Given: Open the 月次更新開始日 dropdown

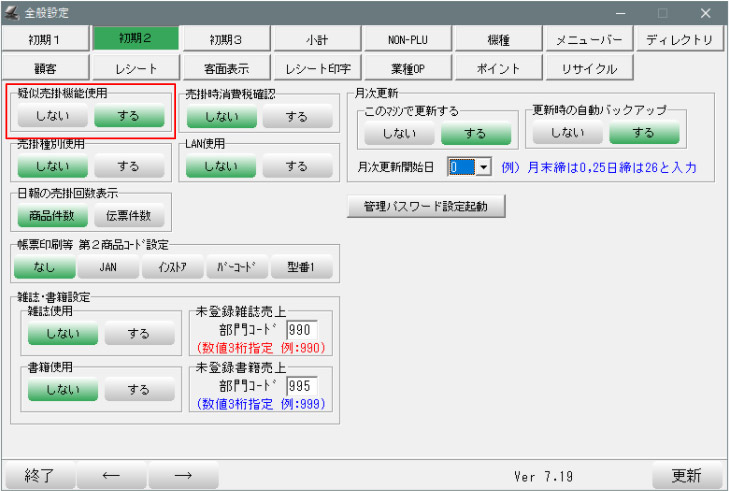Looking at the screenshot, I should pos(483,167).
